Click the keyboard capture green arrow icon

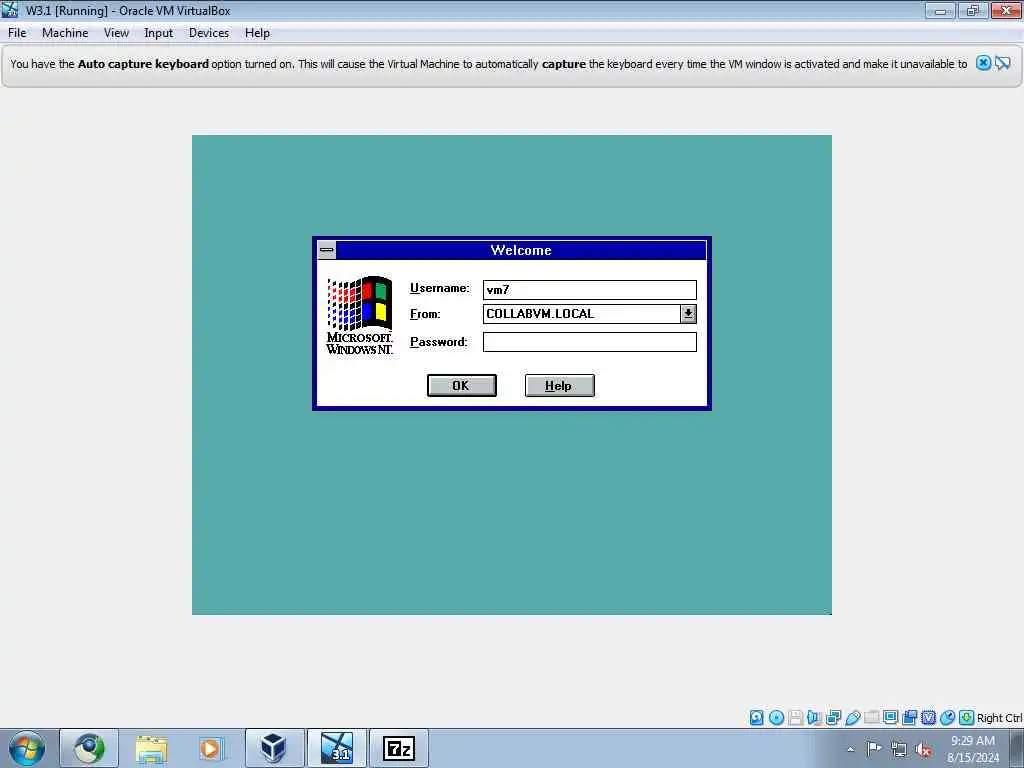[967, 718]
